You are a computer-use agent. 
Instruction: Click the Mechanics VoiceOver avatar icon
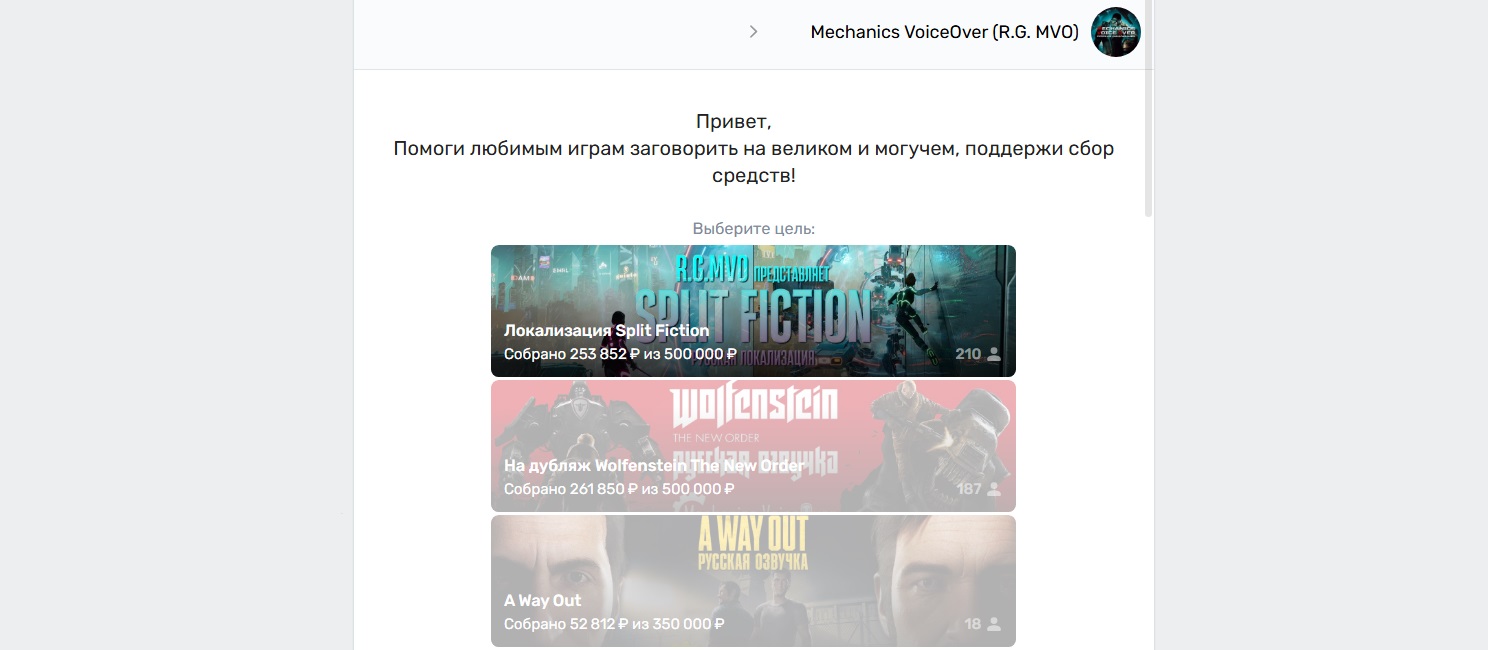coord(1115,32)
